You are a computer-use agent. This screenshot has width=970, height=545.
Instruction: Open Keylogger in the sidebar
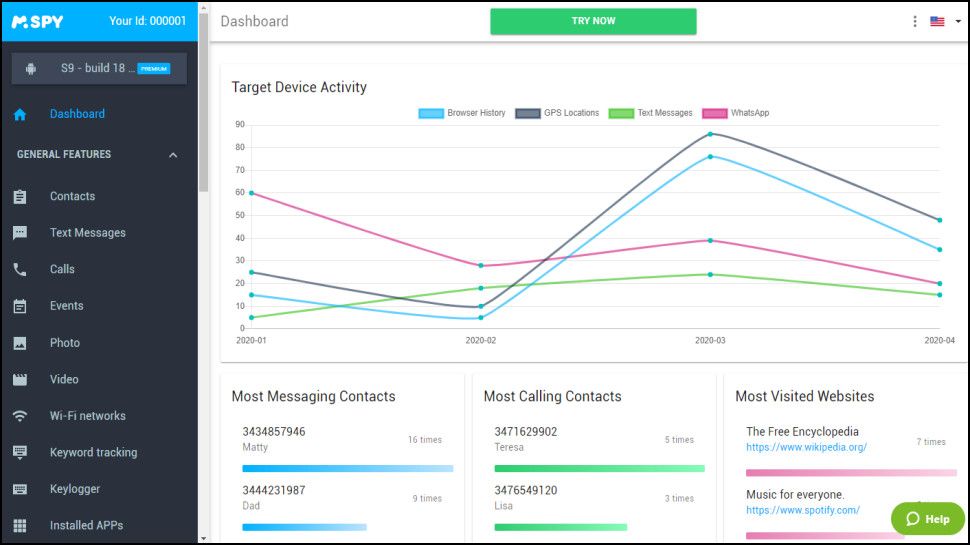[75, 489]
